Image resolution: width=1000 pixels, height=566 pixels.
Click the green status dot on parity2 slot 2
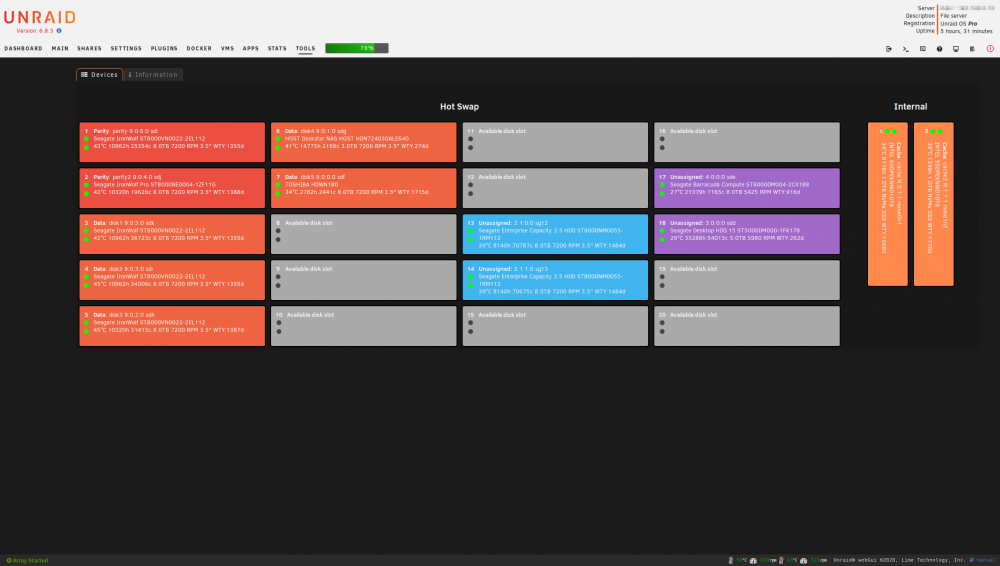86,184
